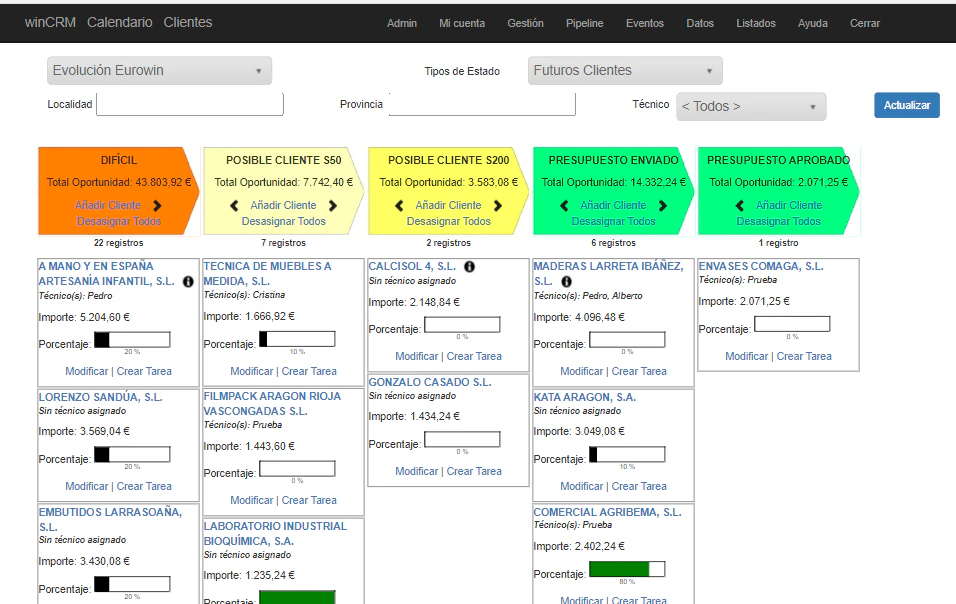The image size is (956, 604).
Task: Open client FILMPACK ARAGON RIOJA VASCONGADAS
Action: point(272,403)
